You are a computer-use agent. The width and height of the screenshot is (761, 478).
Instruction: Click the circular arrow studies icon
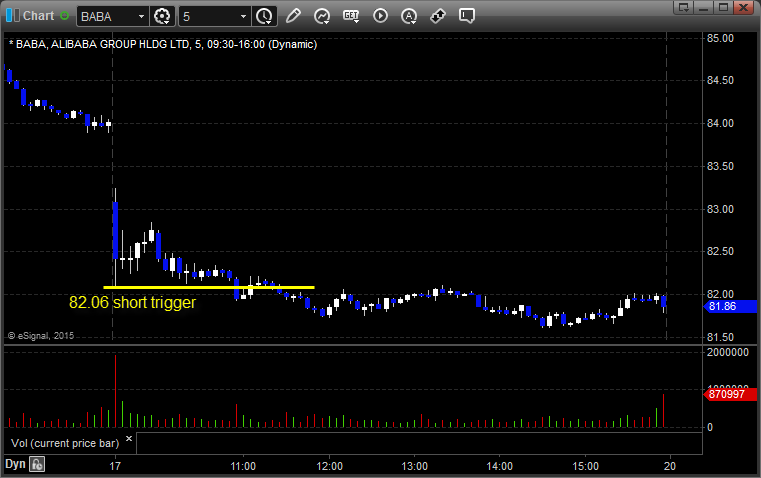pos(322,16)
